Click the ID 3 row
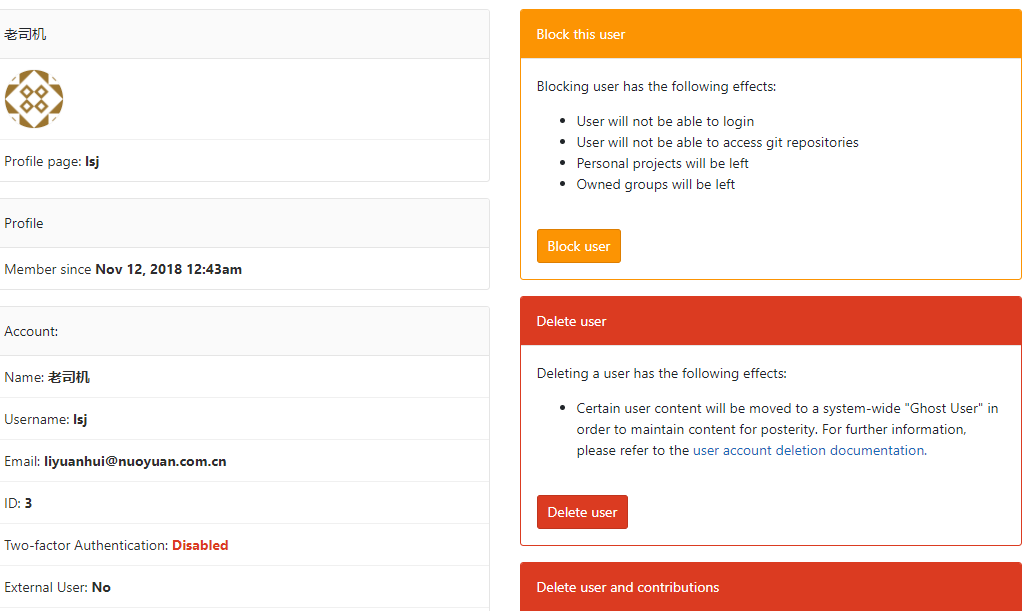 (18, 504)
